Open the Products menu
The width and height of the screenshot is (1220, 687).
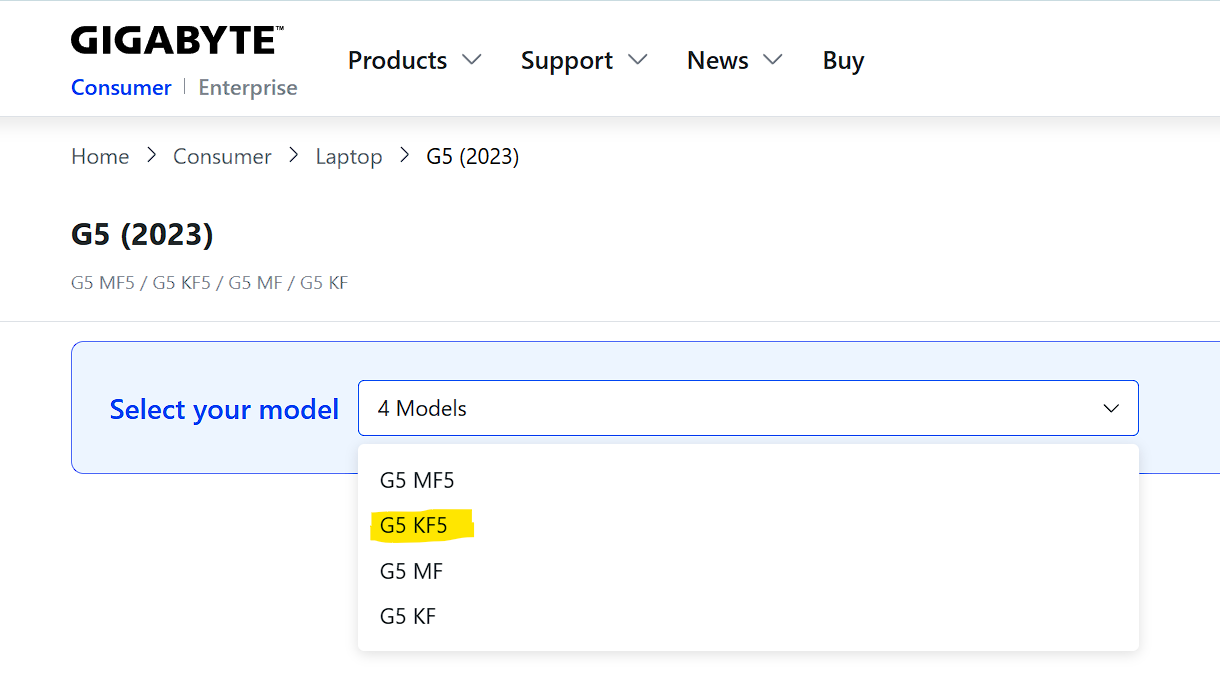397,61
